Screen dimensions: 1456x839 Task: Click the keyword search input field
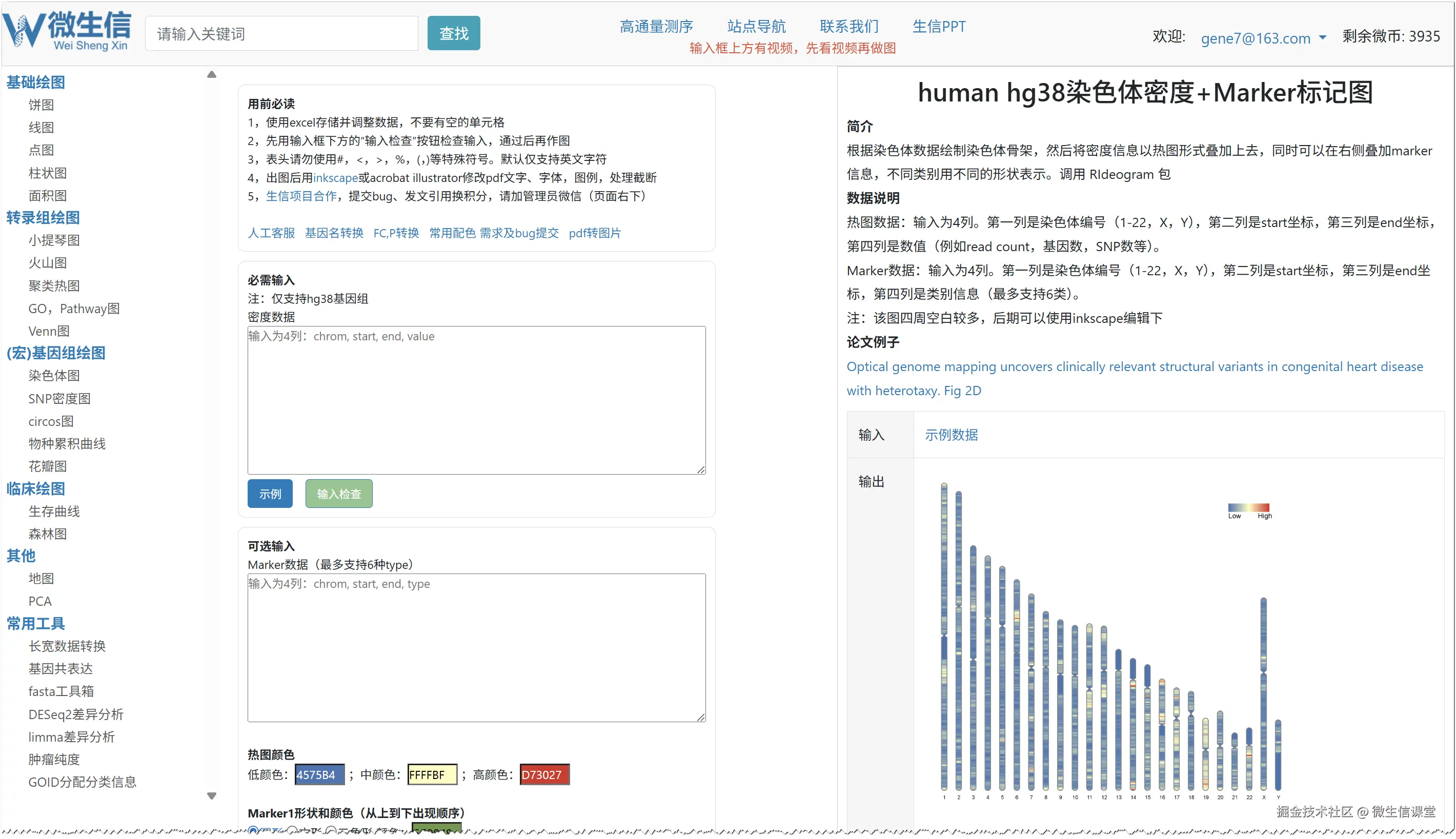coord(281,34)
